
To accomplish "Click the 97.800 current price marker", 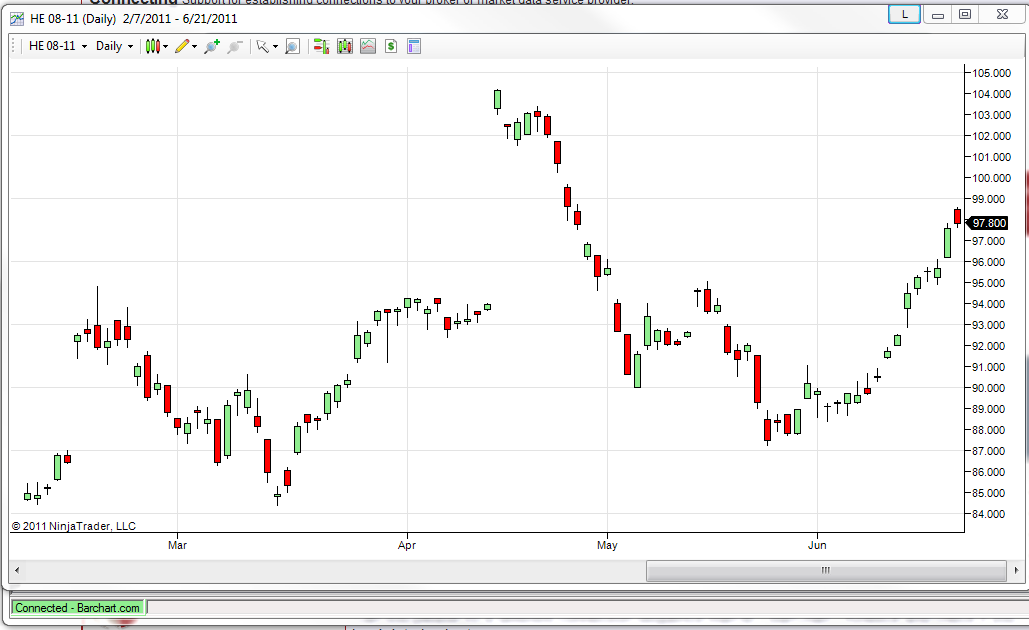I will point(988,223).
